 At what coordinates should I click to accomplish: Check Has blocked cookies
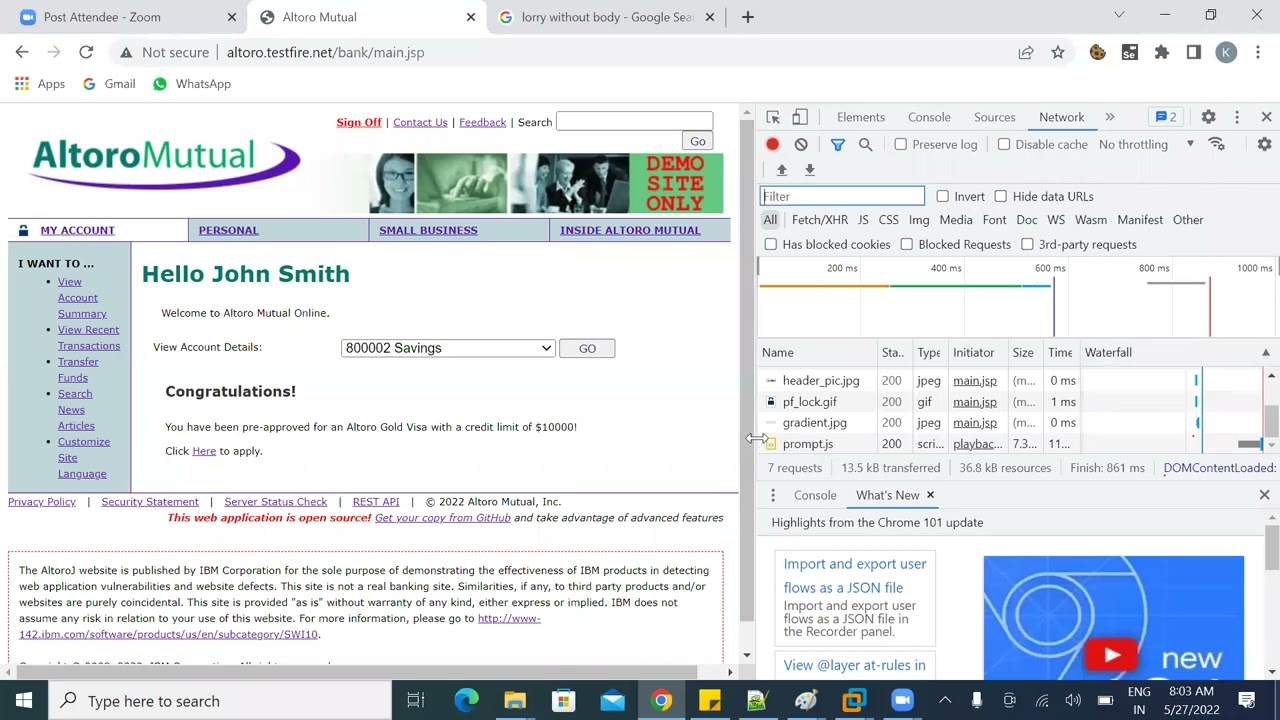pyautogui.click(x=770, y=244)
